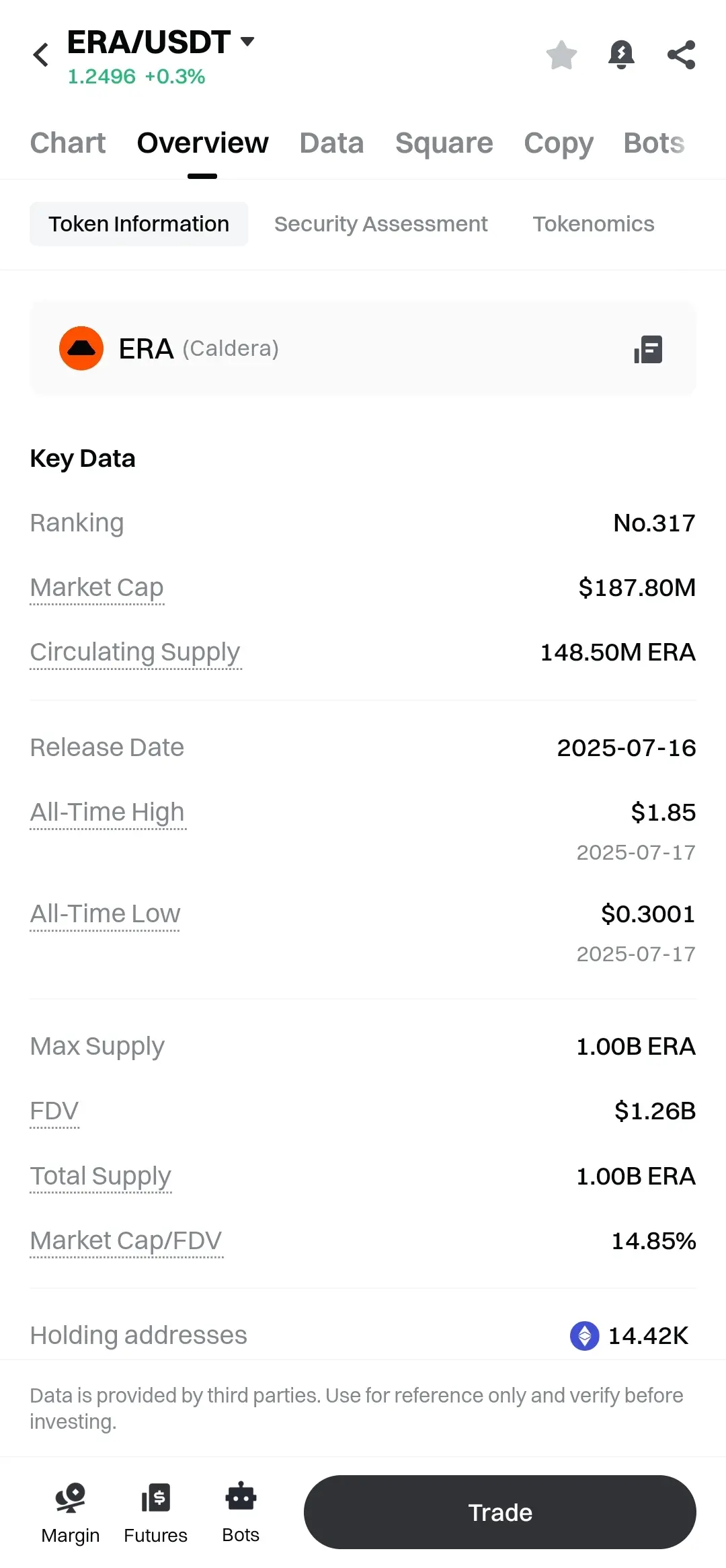Open Bots from the bottom bar

click(x=241, y=1513)
